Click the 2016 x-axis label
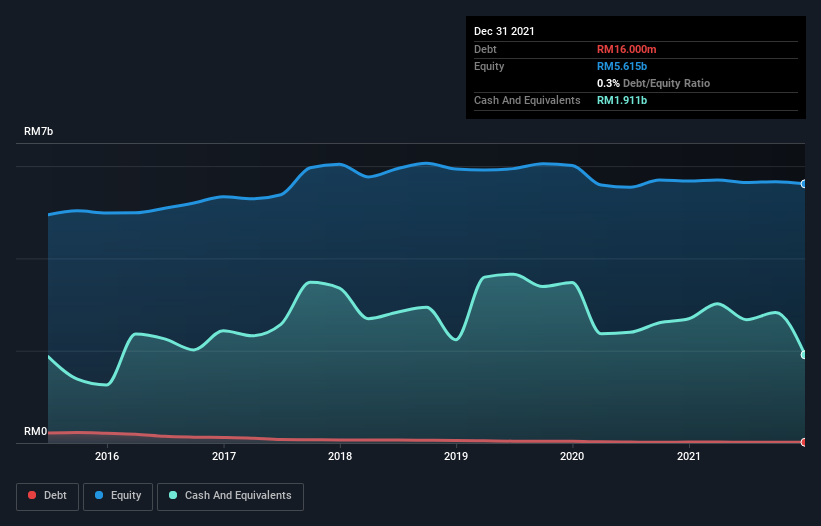The width and height of the screenshot is (821, 526). point(107,456)
